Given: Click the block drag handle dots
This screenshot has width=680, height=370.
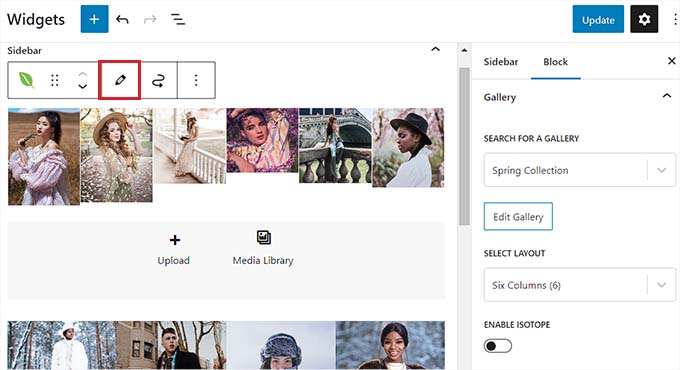Looking at the screenshot, I should pyautogui.click(x=55, y=80).
